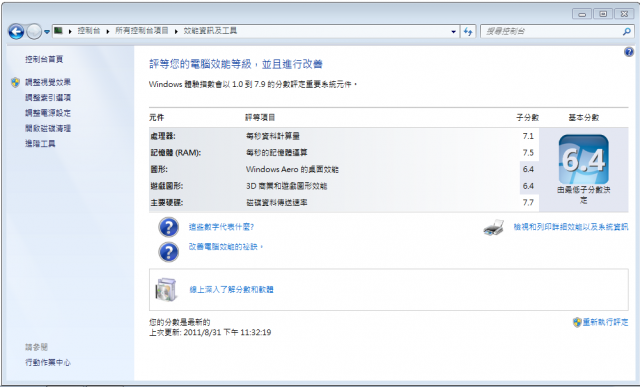Click the 6.4 base score badge

(584, 160)
